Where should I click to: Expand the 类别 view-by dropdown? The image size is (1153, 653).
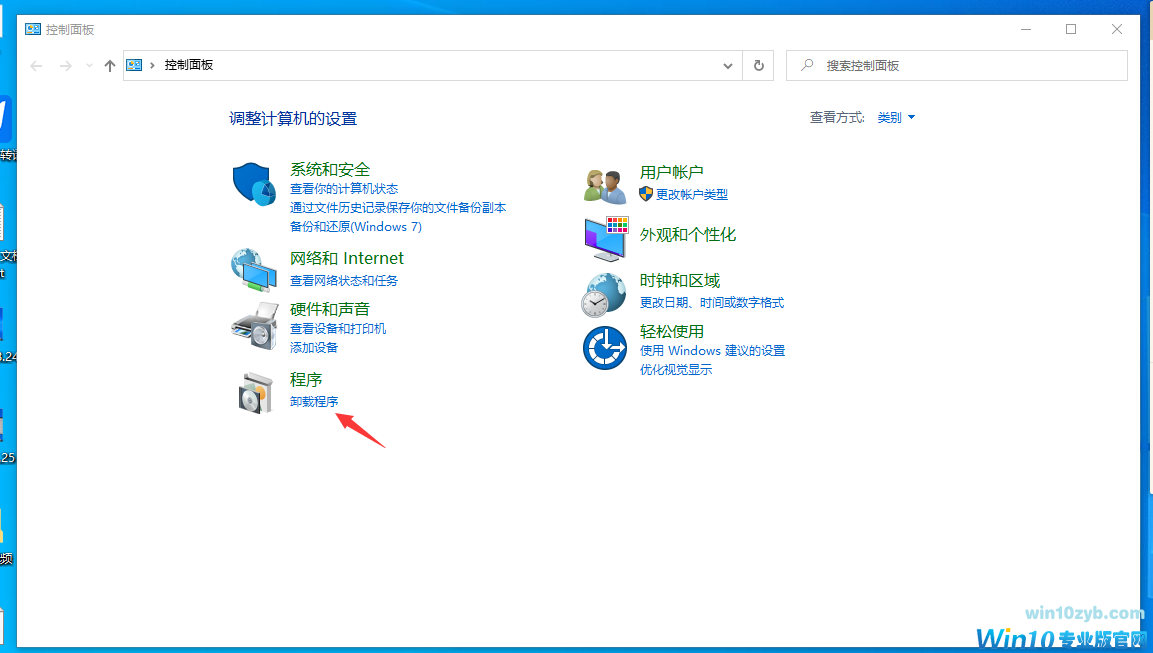(896, 118)
